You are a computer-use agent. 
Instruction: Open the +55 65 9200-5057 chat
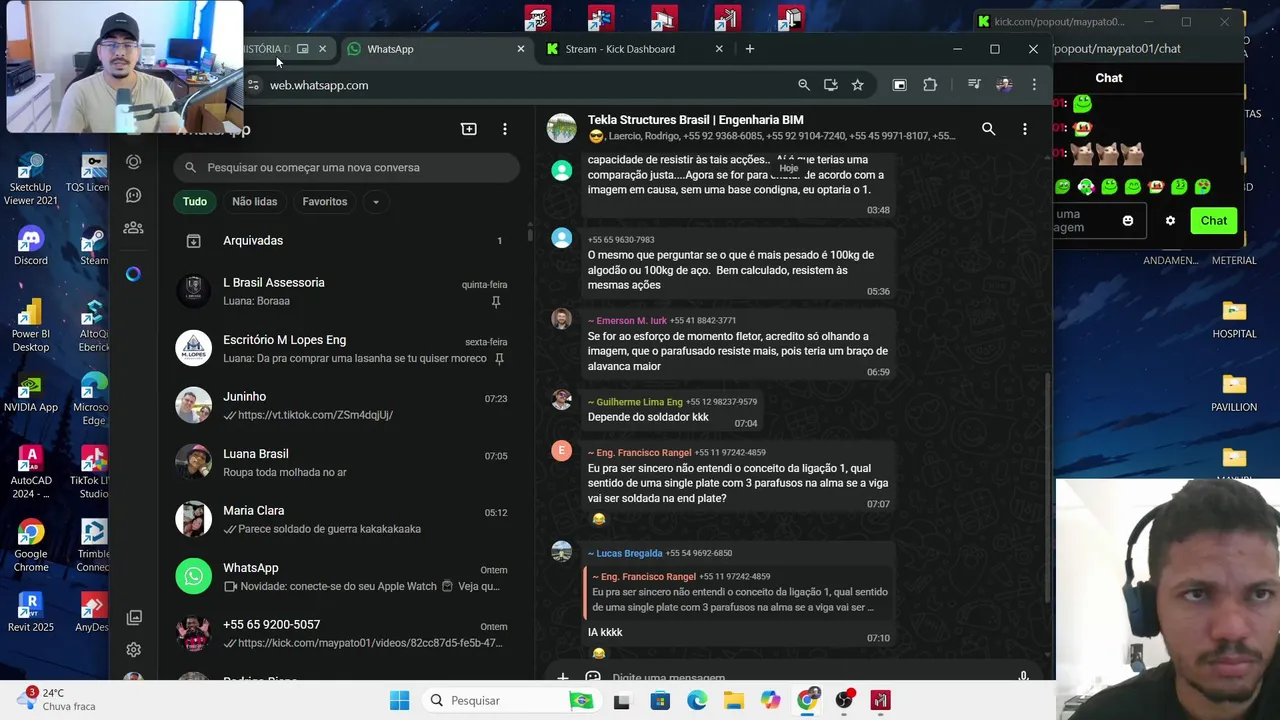pos(345,634)
